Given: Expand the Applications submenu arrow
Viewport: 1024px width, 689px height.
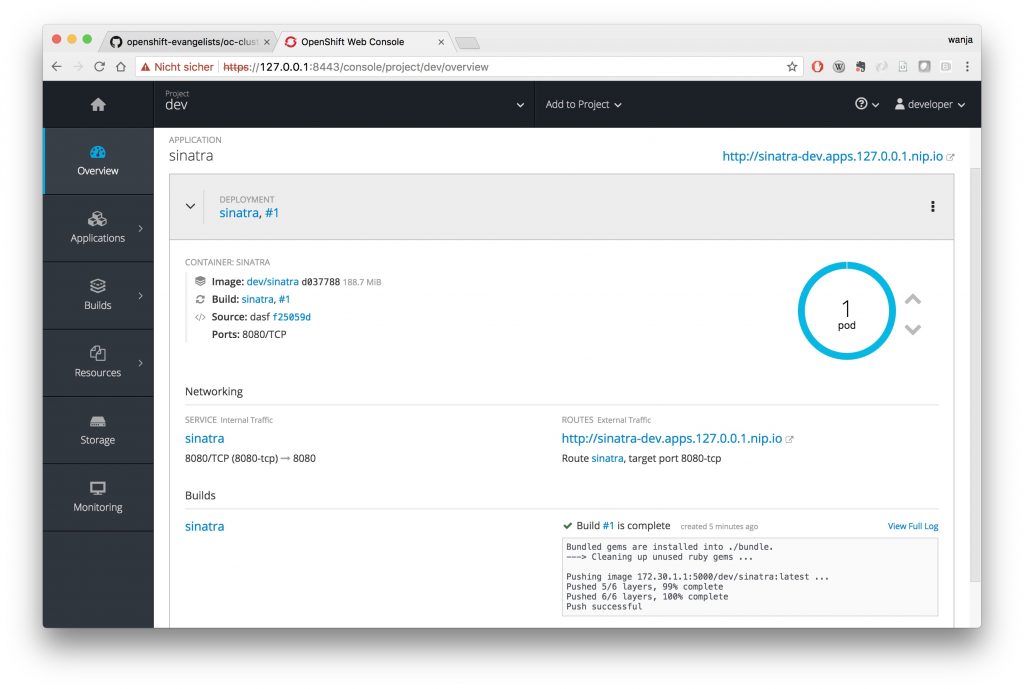Looking at the screenshot, I should click(x=140, y=228).
